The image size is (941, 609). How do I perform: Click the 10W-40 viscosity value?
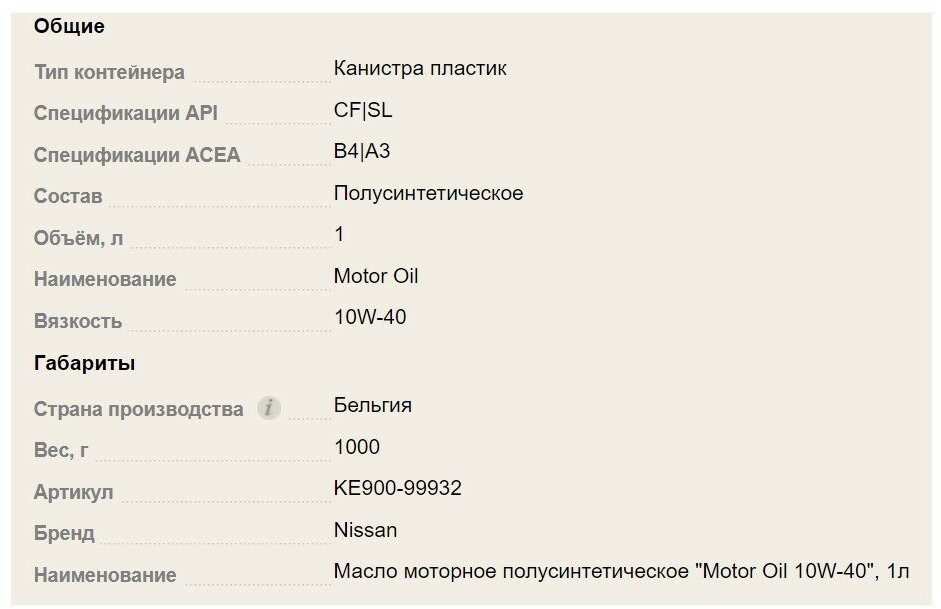coord(370,317)
